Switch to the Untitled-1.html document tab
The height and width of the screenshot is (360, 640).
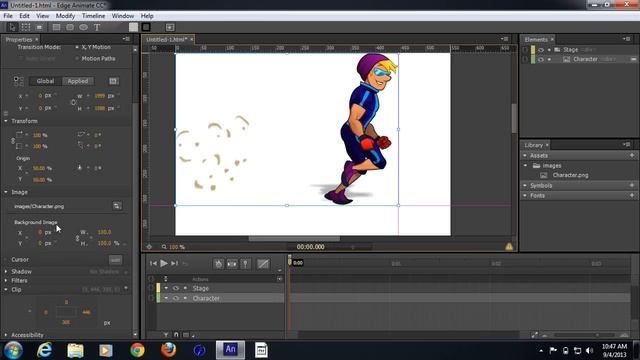click(167, 40)
